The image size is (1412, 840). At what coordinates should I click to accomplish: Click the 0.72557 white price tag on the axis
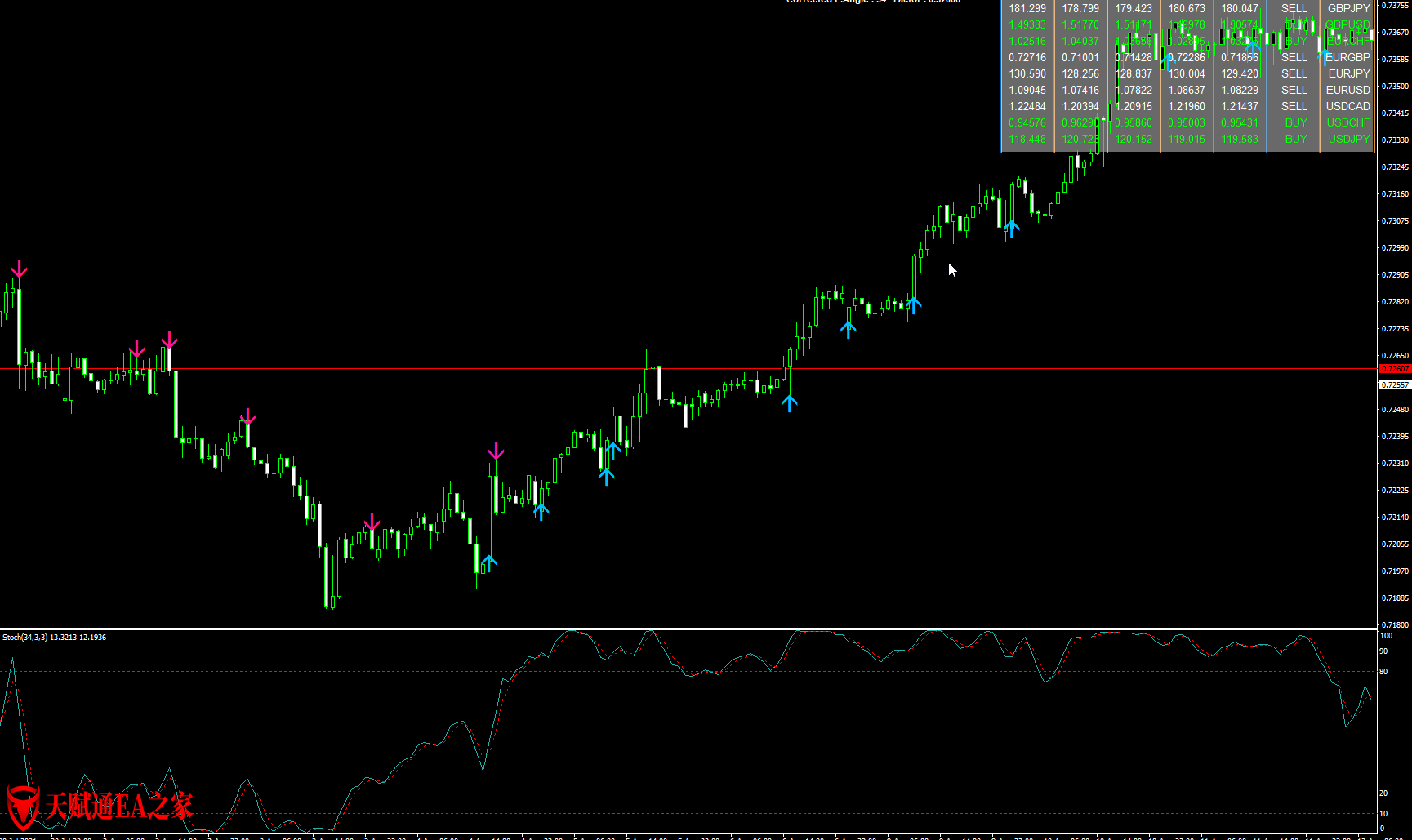[1394, 384]
